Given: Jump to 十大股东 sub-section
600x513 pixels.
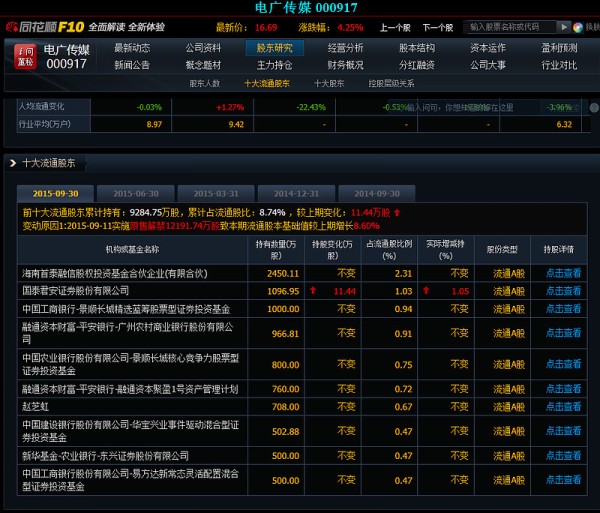Looking at the screenshot, I should [x=329, y=83].
